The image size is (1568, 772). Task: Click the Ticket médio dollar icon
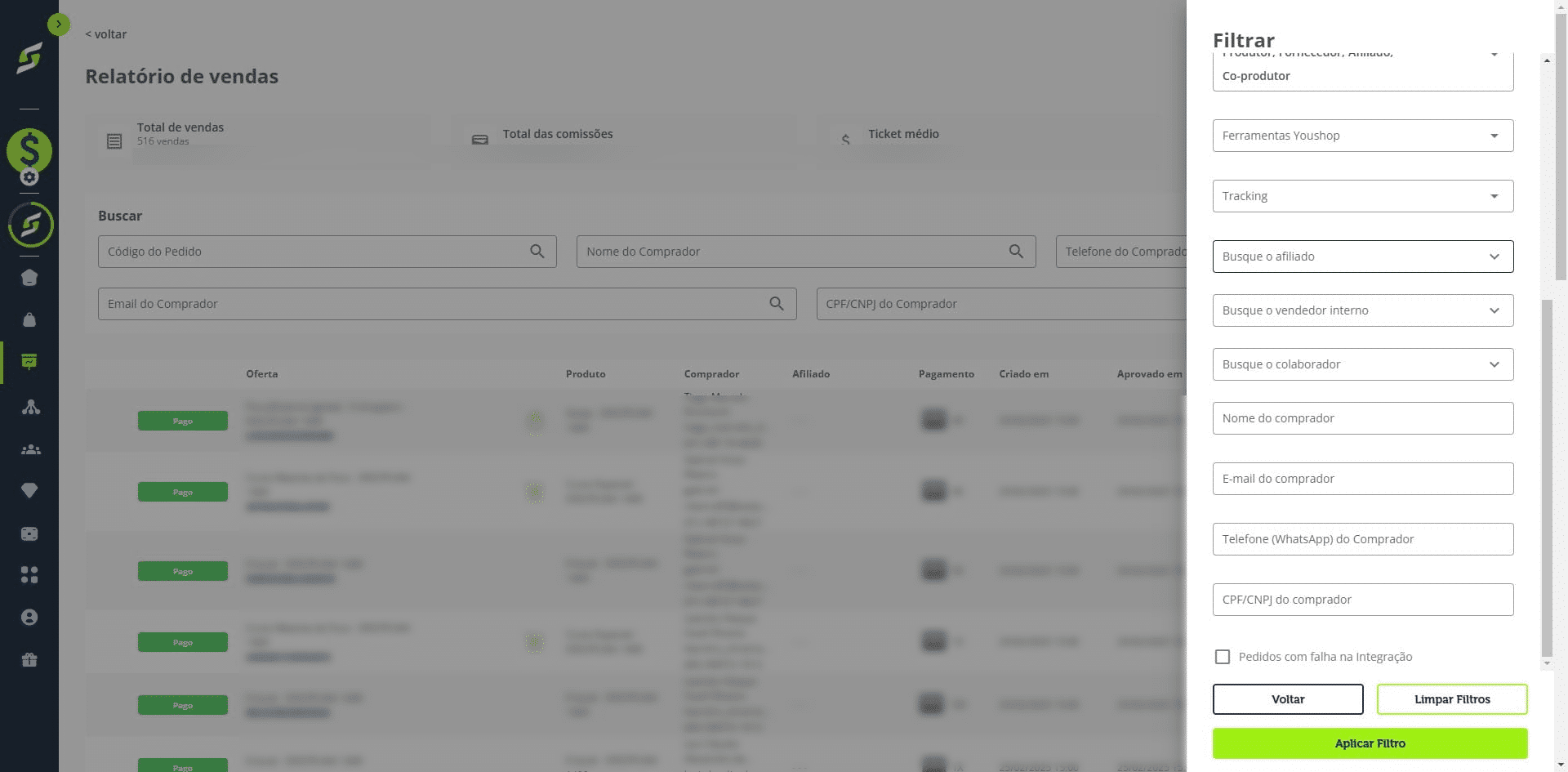tap(846, 140)
